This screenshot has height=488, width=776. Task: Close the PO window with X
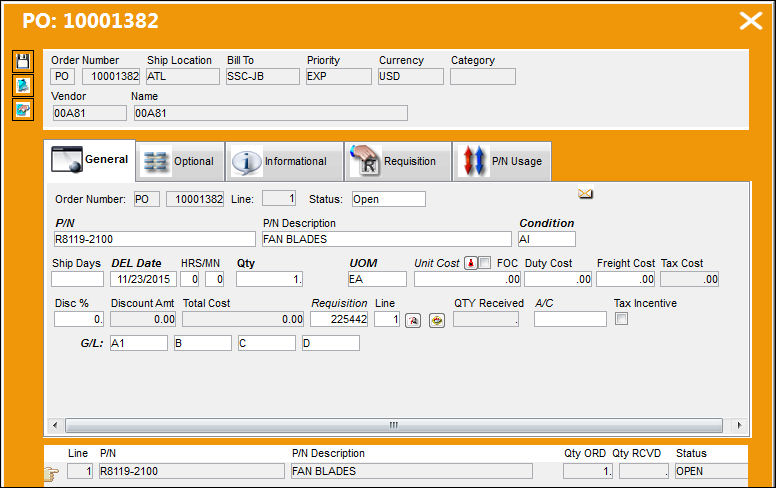[751, 21]
